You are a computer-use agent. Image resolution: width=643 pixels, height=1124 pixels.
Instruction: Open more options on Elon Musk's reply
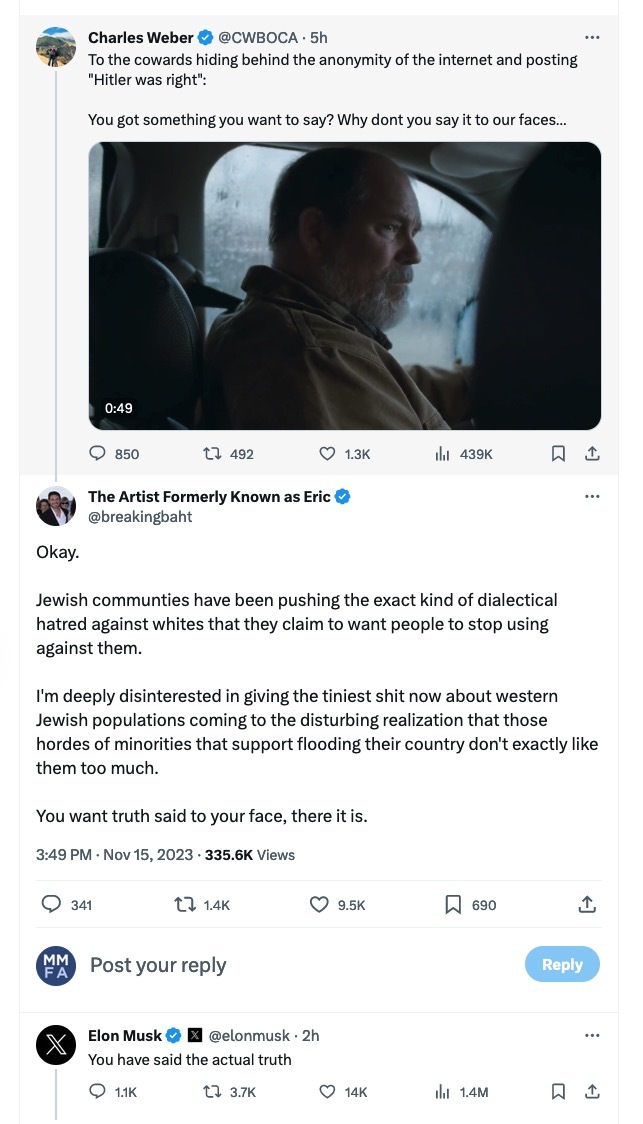click(x=592, y=1036)
